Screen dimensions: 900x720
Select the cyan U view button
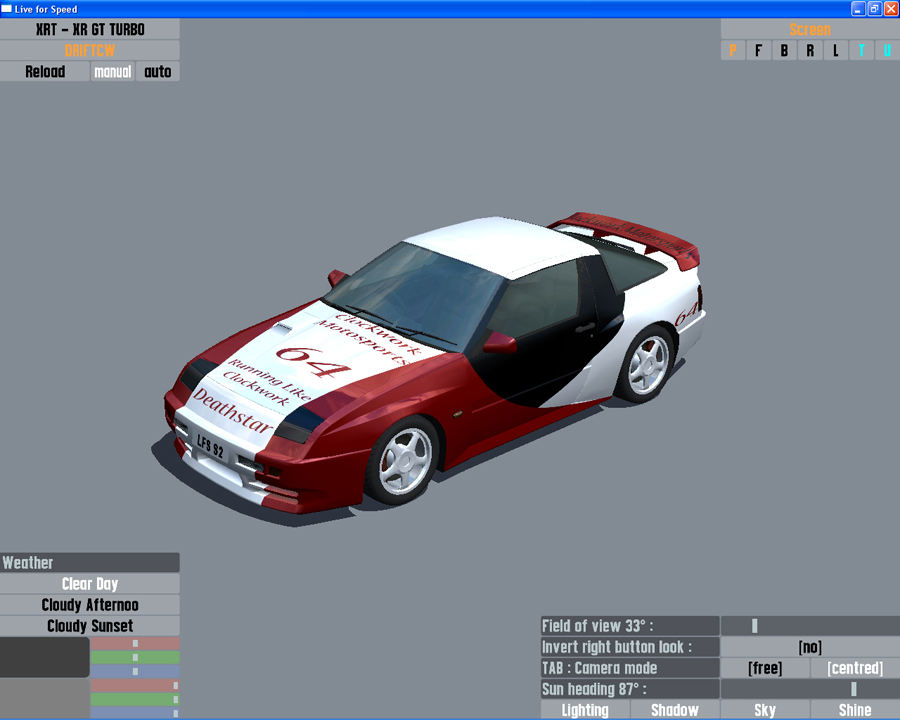[x=887, y=51]
